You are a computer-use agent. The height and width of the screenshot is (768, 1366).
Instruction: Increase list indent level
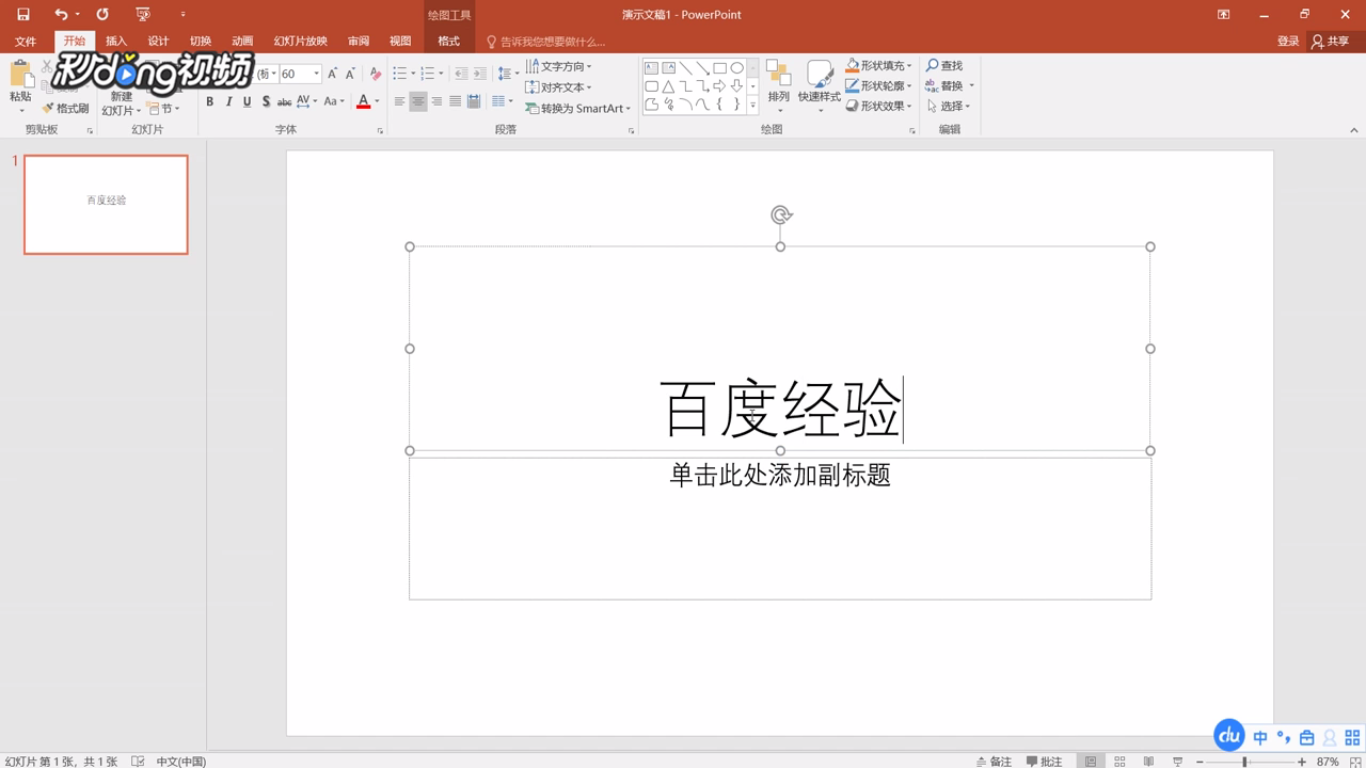point(480,74)
